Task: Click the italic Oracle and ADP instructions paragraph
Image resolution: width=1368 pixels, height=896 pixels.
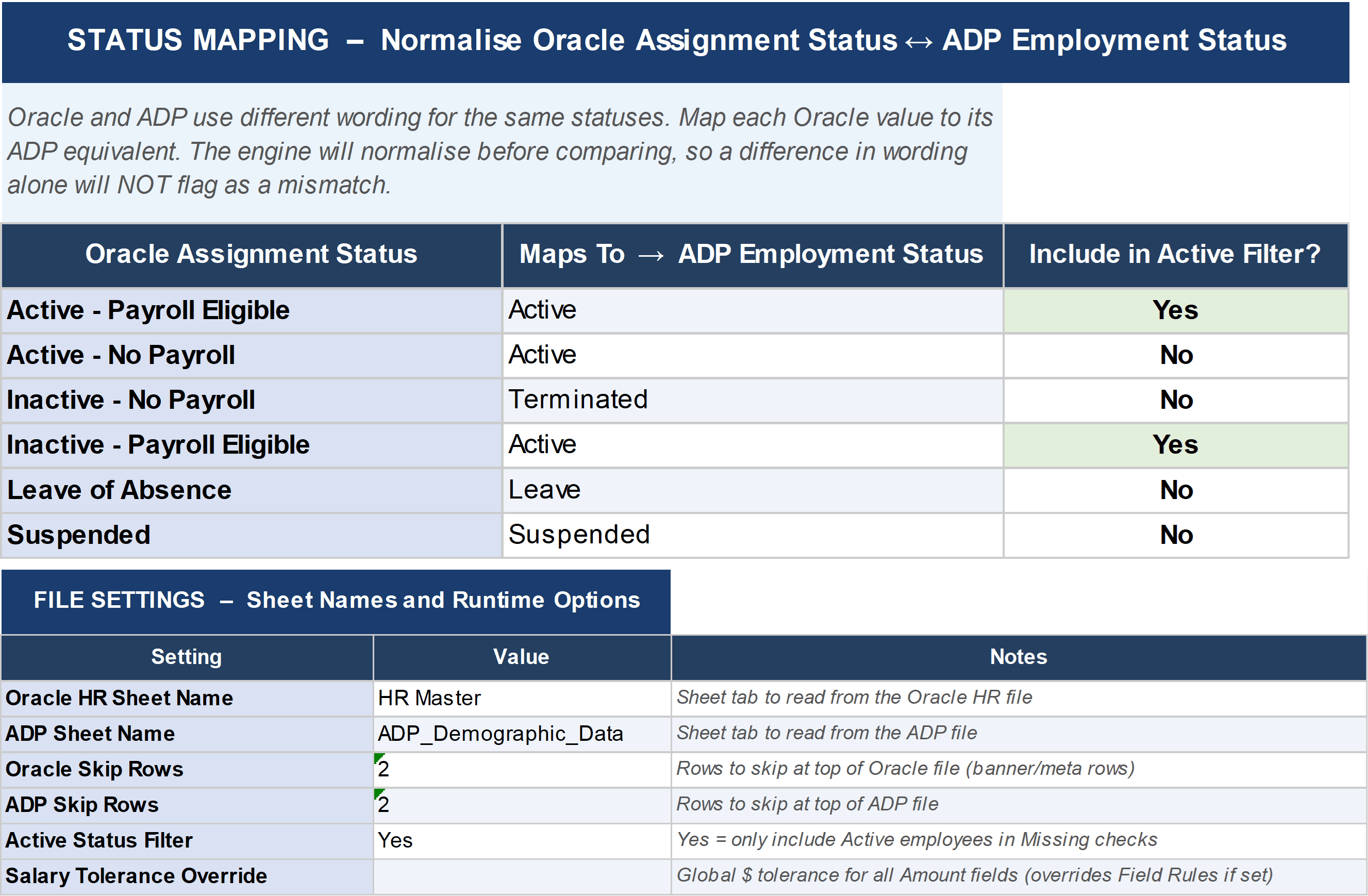Action: [x=502, y=152]
